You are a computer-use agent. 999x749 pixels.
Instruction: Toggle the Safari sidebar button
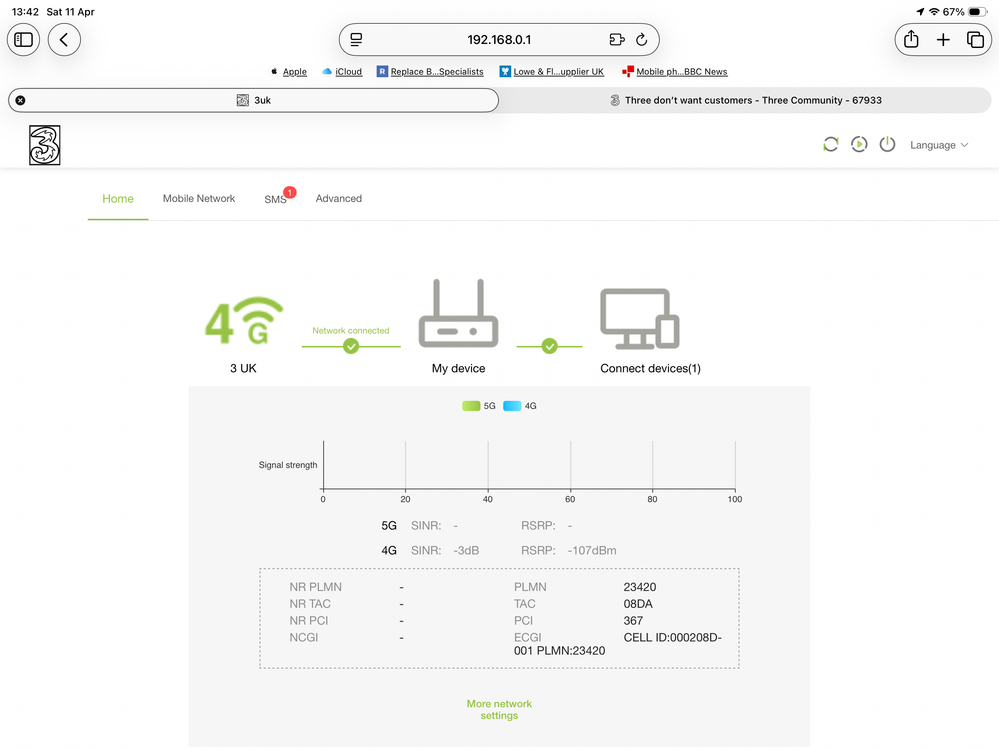[24, 39]
